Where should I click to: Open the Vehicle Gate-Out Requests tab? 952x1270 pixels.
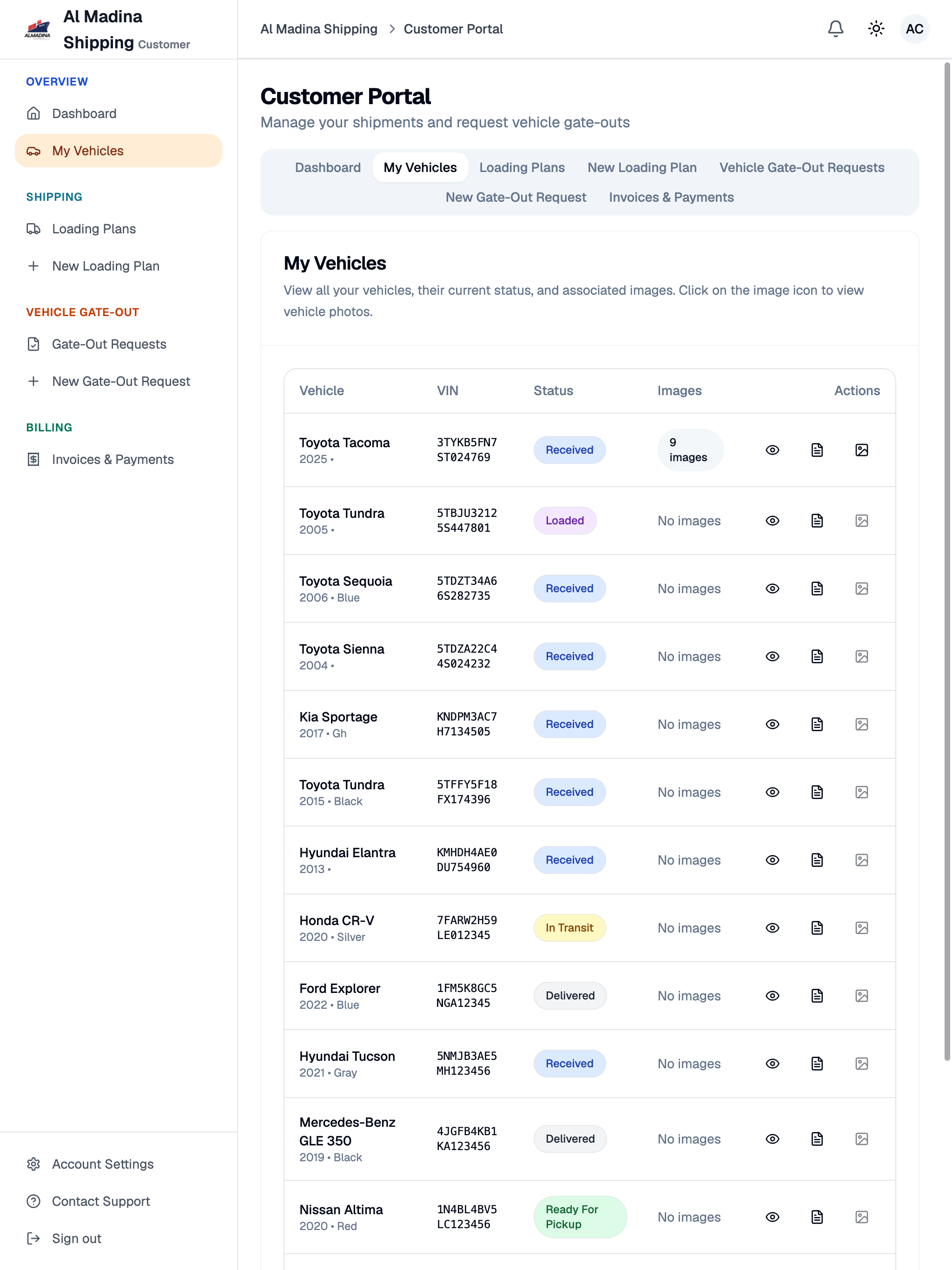801,168
